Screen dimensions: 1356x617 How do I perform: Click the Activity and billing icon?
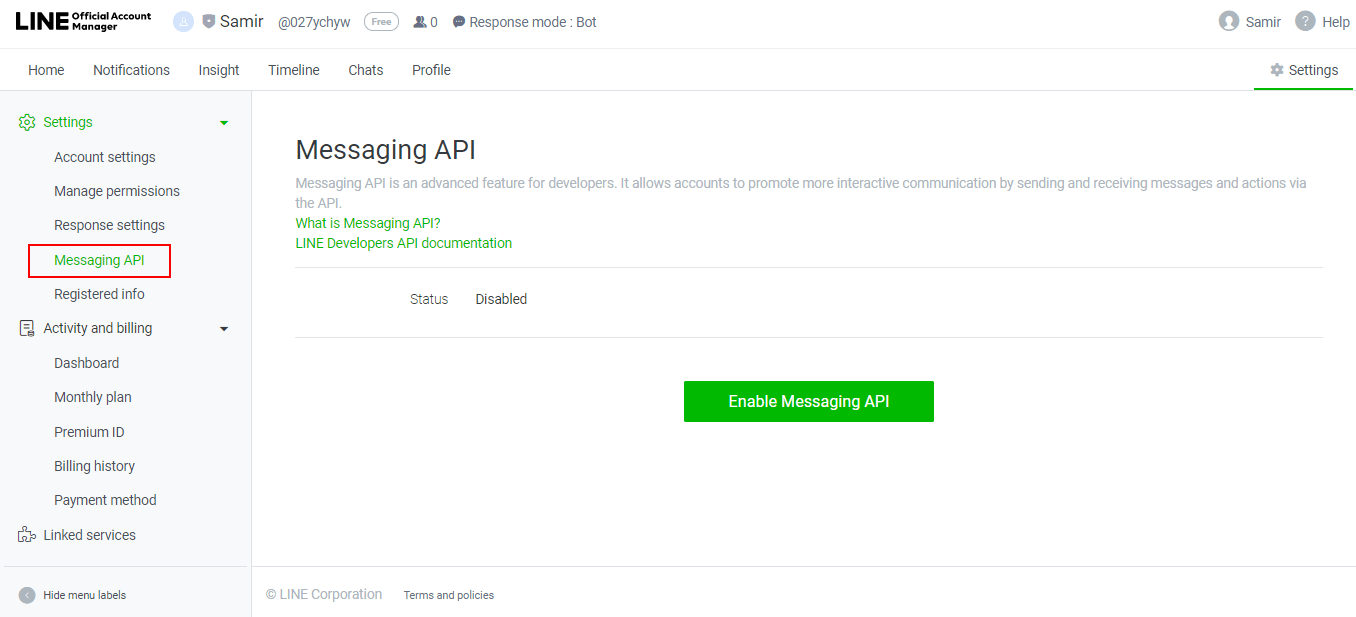(x=25, y=327)
